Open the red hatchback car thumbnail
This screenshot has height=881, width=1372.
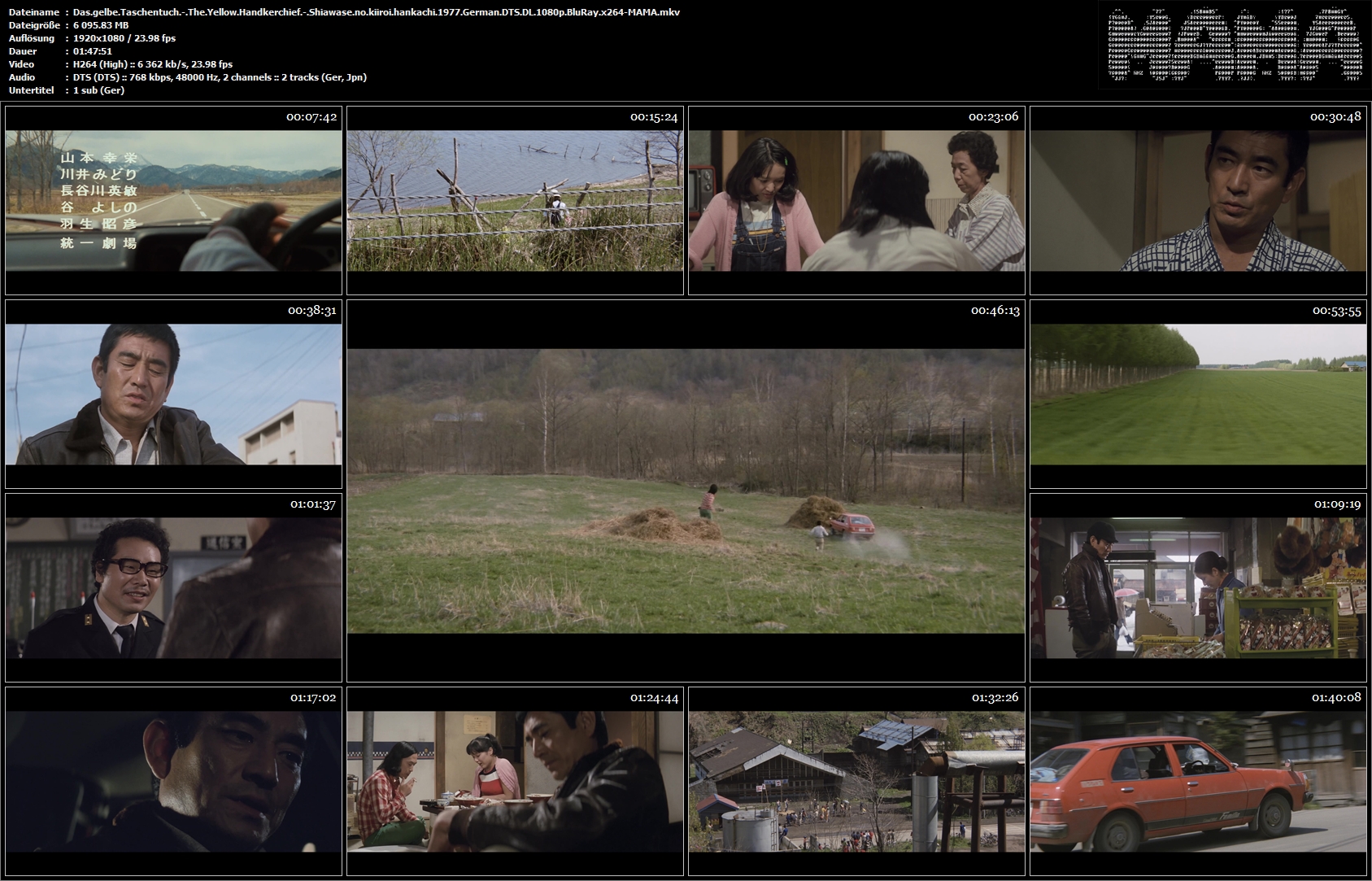tap(1198, 781)
